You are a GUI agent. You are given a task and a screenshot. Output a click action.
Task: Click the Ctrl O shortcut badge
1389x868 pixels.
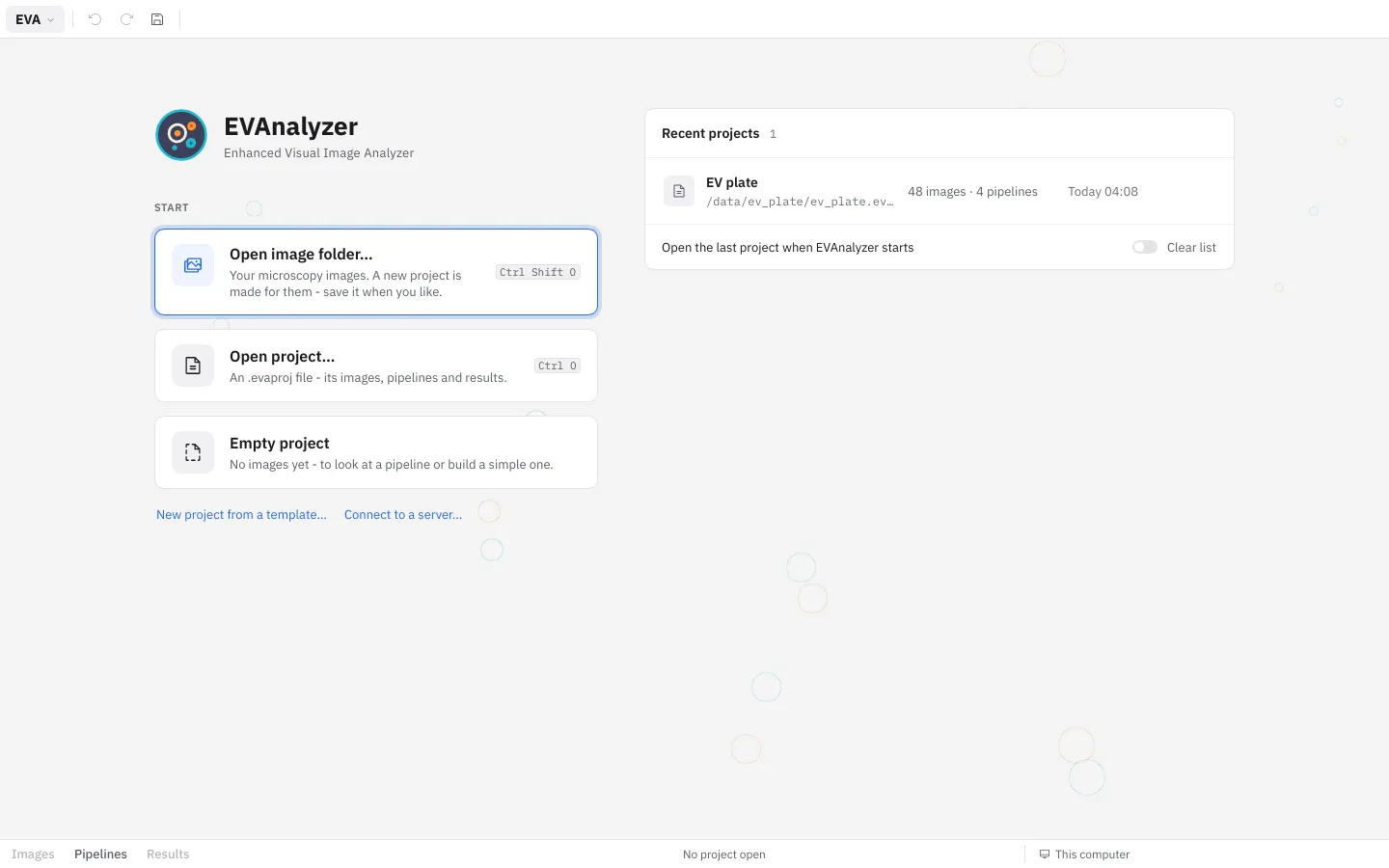(x=558, y=366)
